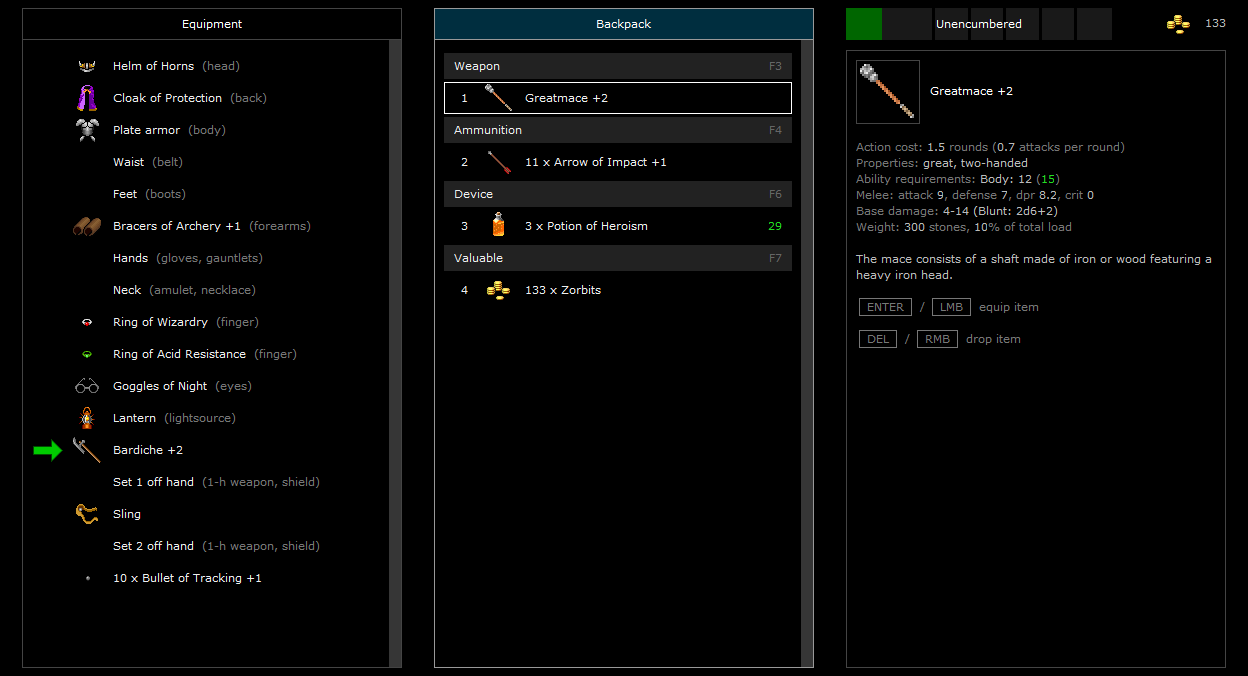Click the Arrow of Impact icon

click(498, 162)
